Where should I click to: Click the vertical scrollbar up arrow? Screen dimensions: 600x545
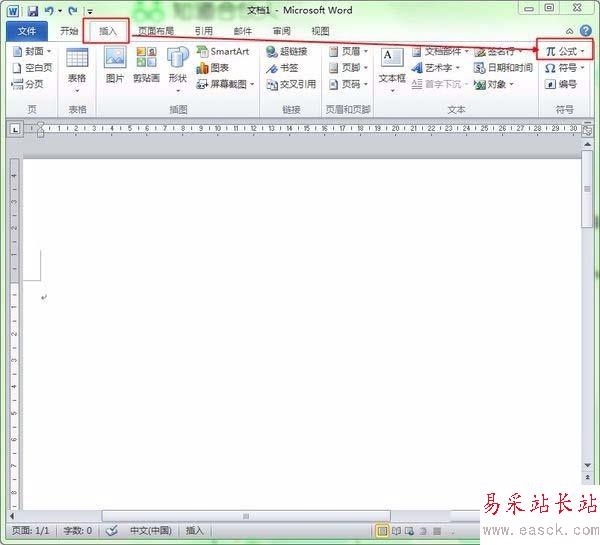tap(587, 144)
